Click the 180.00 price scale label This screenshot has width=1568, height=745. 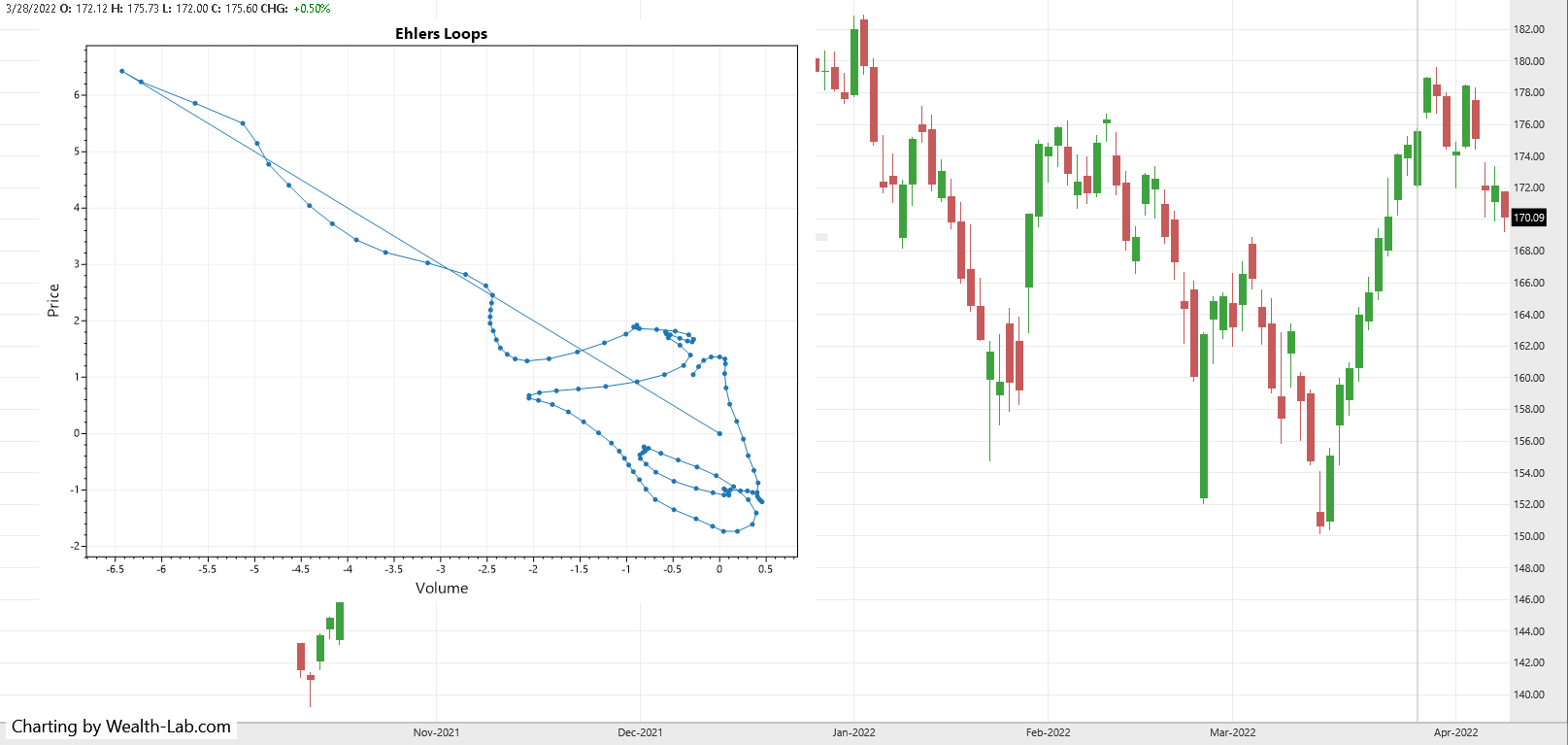tap(1529, 61)
